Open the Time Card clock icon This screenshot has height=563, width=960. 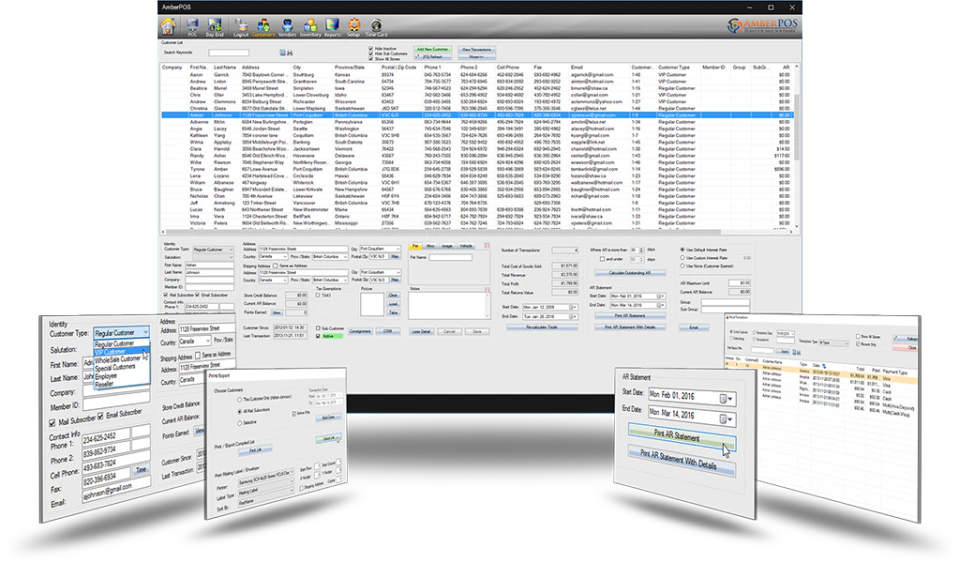[x=376, y=27]
